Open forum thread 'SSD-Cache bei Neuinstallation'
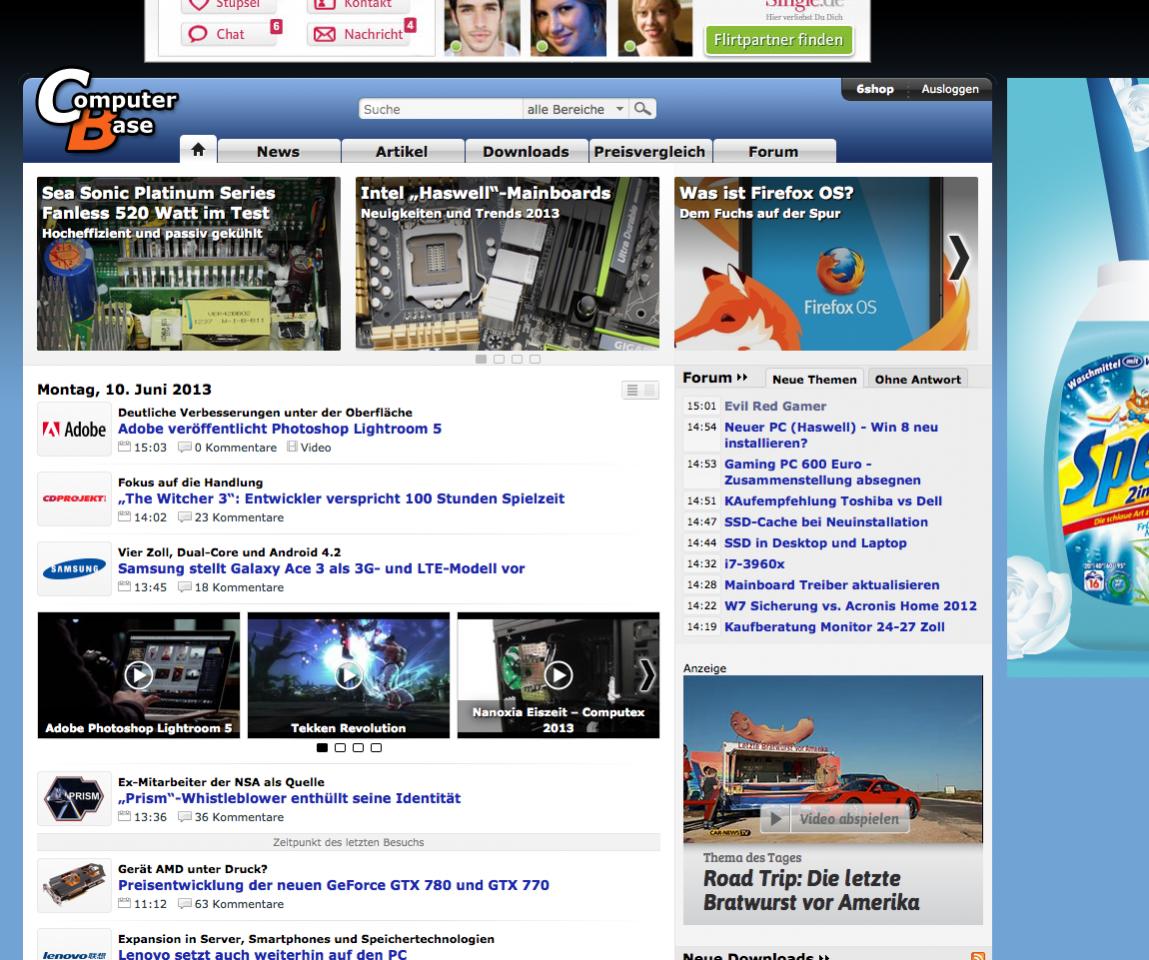The width and height of the screenshot is (1149, 960). coord(826,522)
